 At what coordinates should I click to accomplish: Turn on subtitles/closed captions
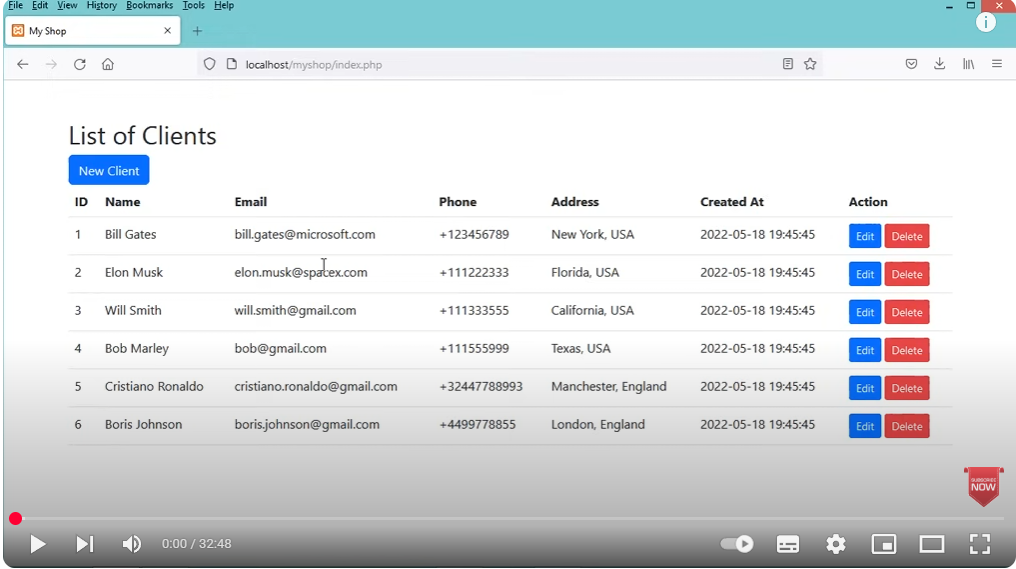click(788, 544)
